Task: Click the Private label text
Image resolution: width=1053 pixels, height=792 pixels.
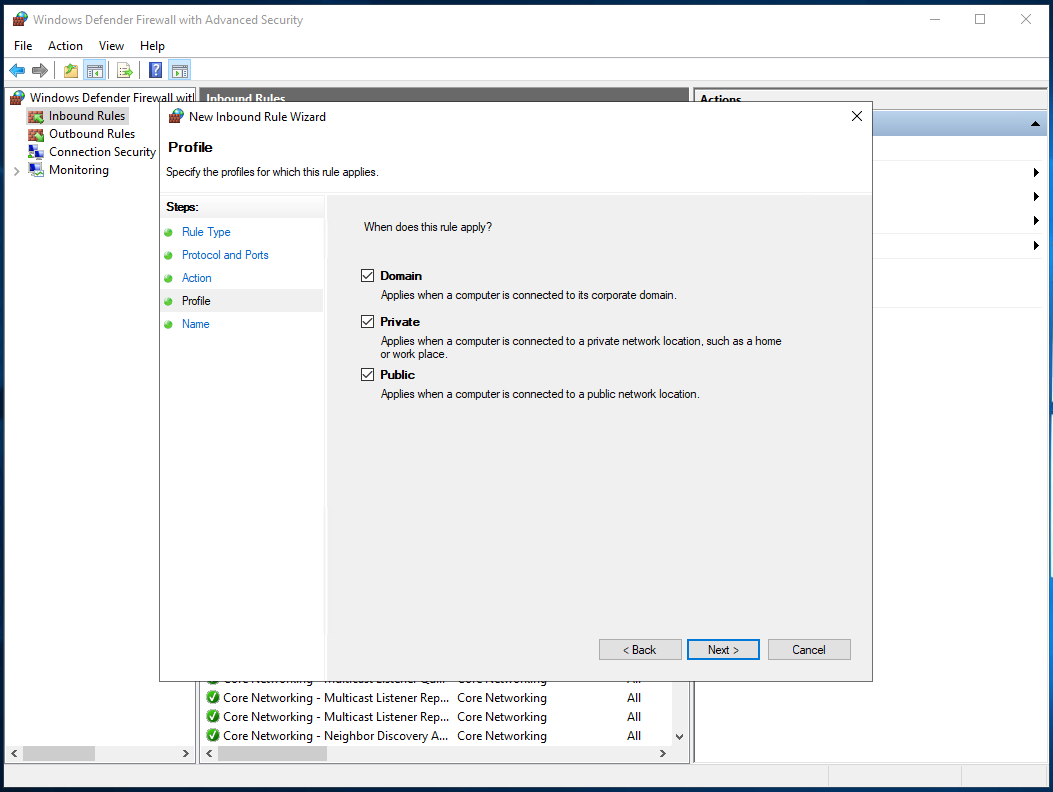Action: click(x=400, y=321)
